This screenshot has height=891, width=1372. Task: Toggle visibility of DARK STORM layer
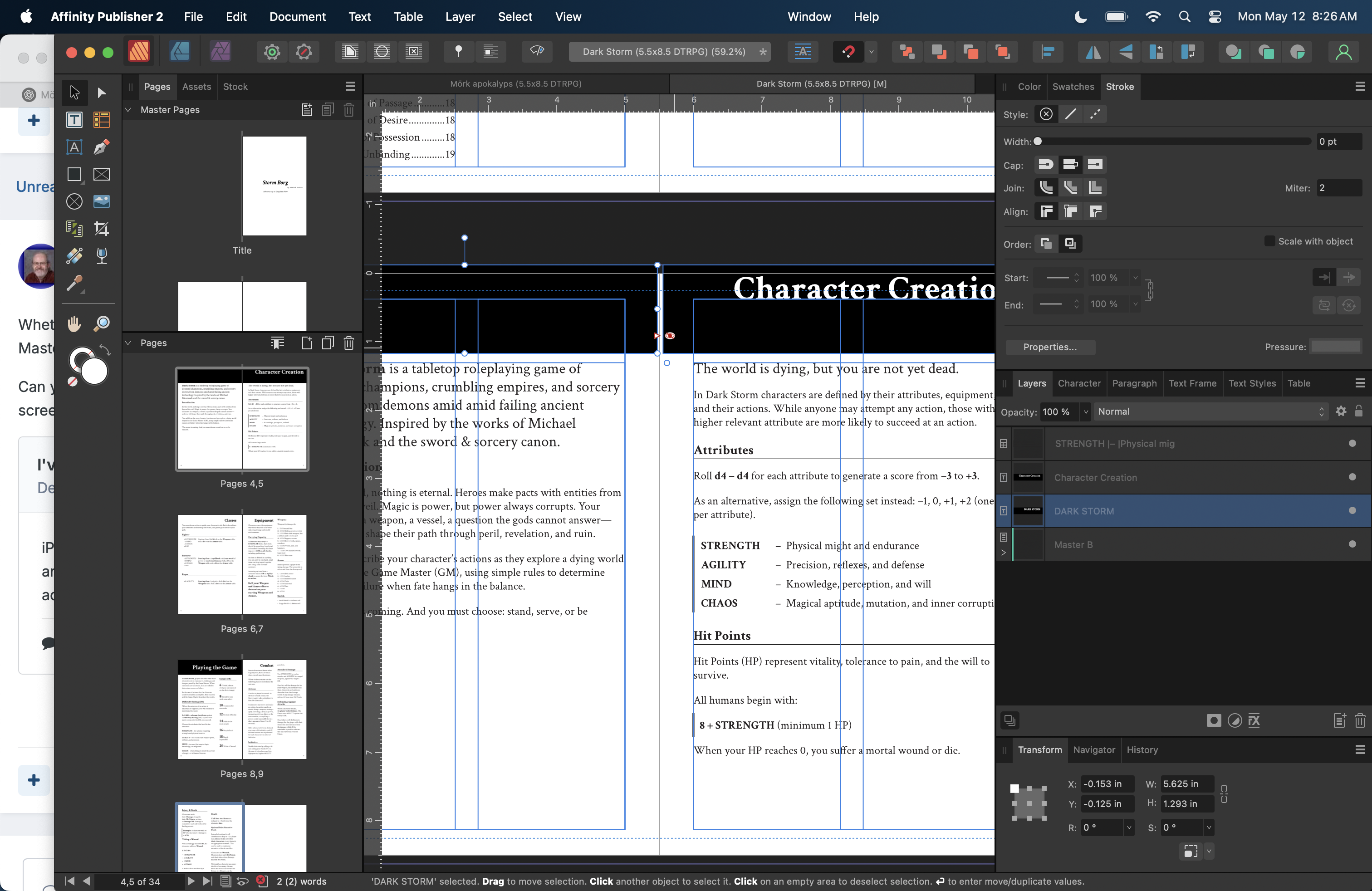click(1352, 511)
